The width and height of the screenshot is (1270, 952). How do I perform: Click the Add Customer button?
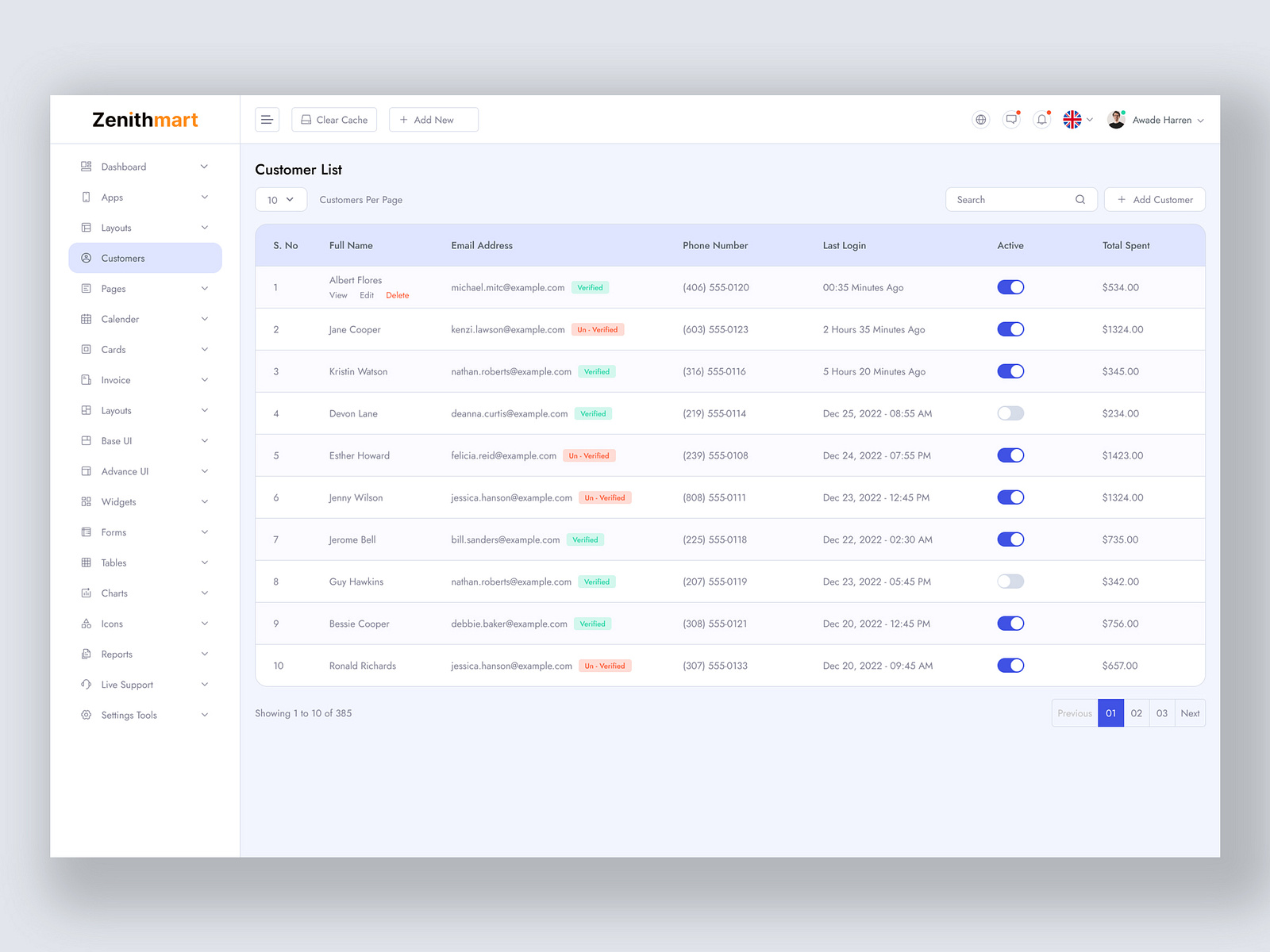[1154, 199]
